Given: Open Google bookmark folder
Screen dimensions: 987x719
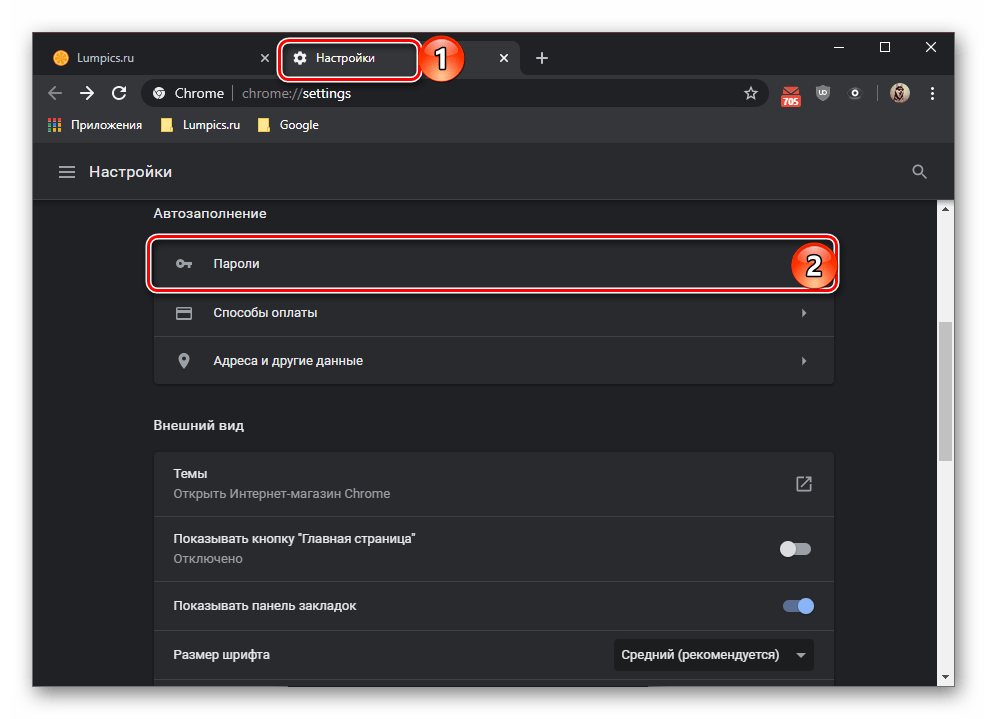Looking at the screenshot, I should [x=288, y=125].
